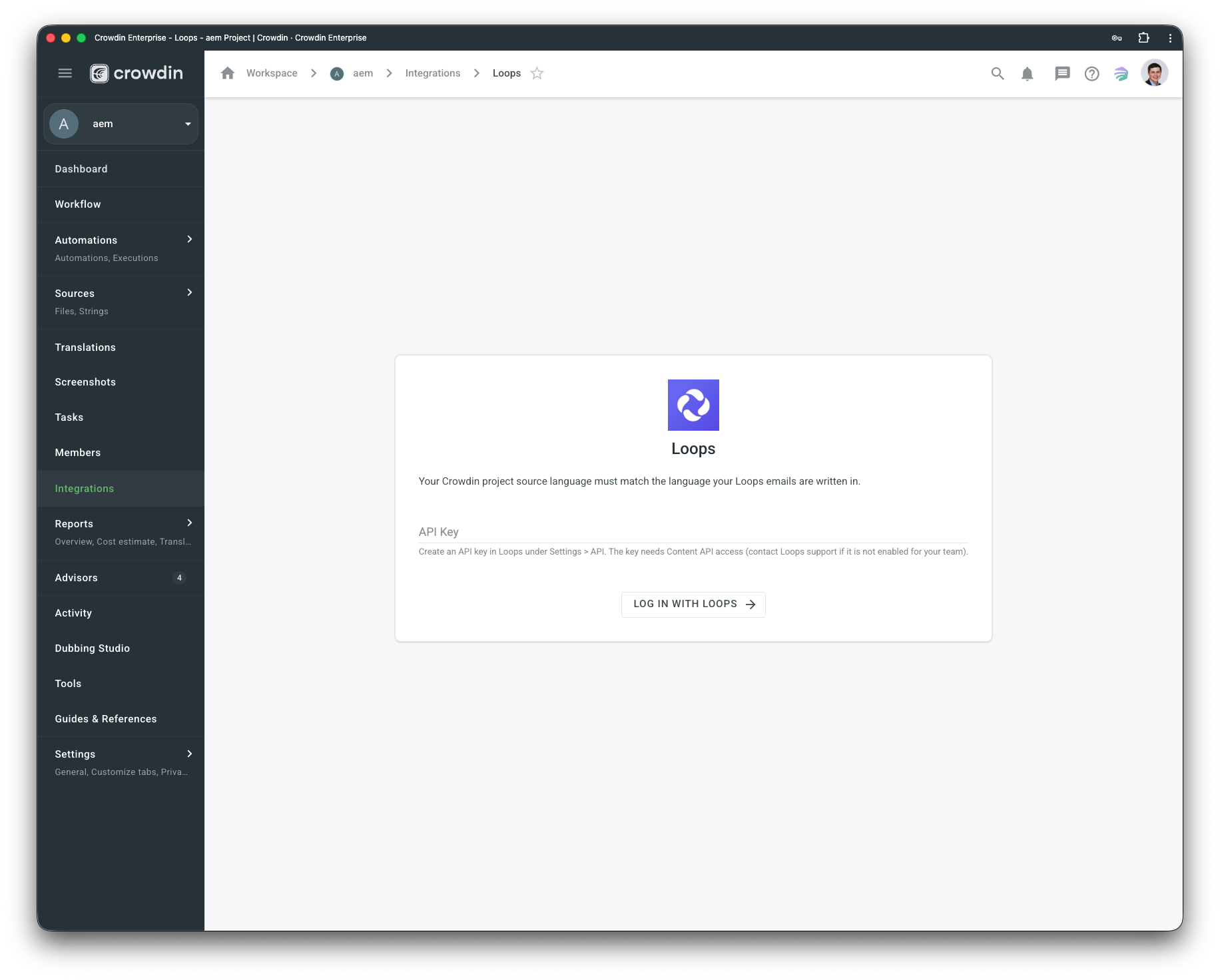Open Workflow in sidebar

tap(121, 204)
